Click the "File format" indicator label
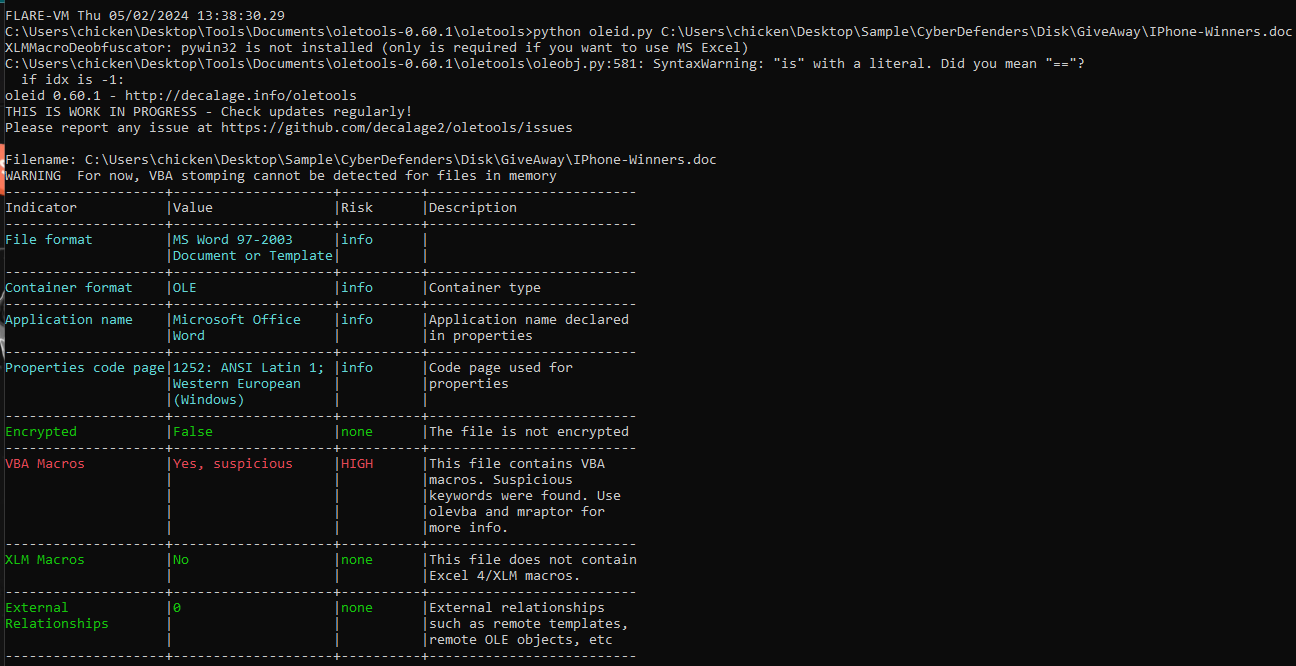The image size is (1296, 666). click(49, 240)
